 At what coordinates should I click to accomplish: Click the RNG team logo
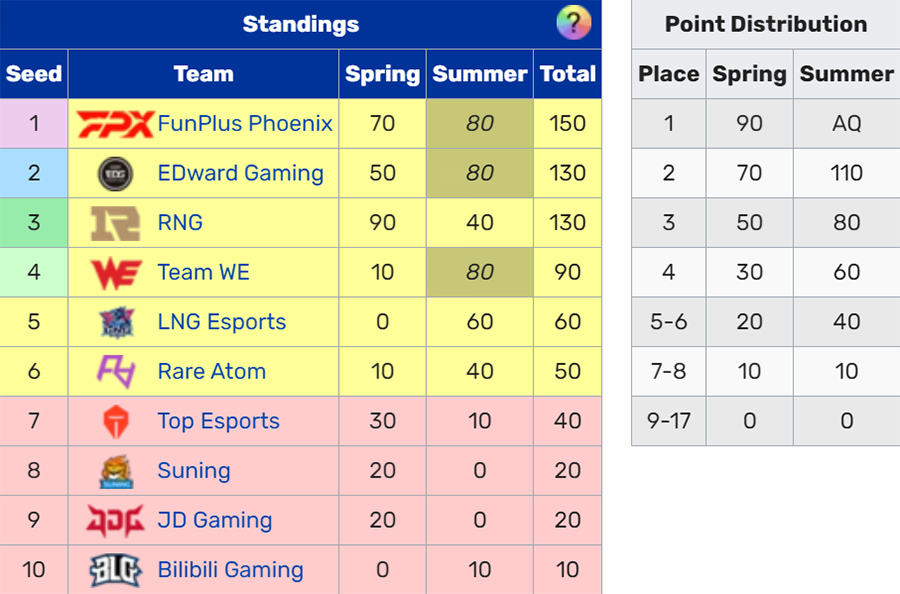(x=115, y=223)
